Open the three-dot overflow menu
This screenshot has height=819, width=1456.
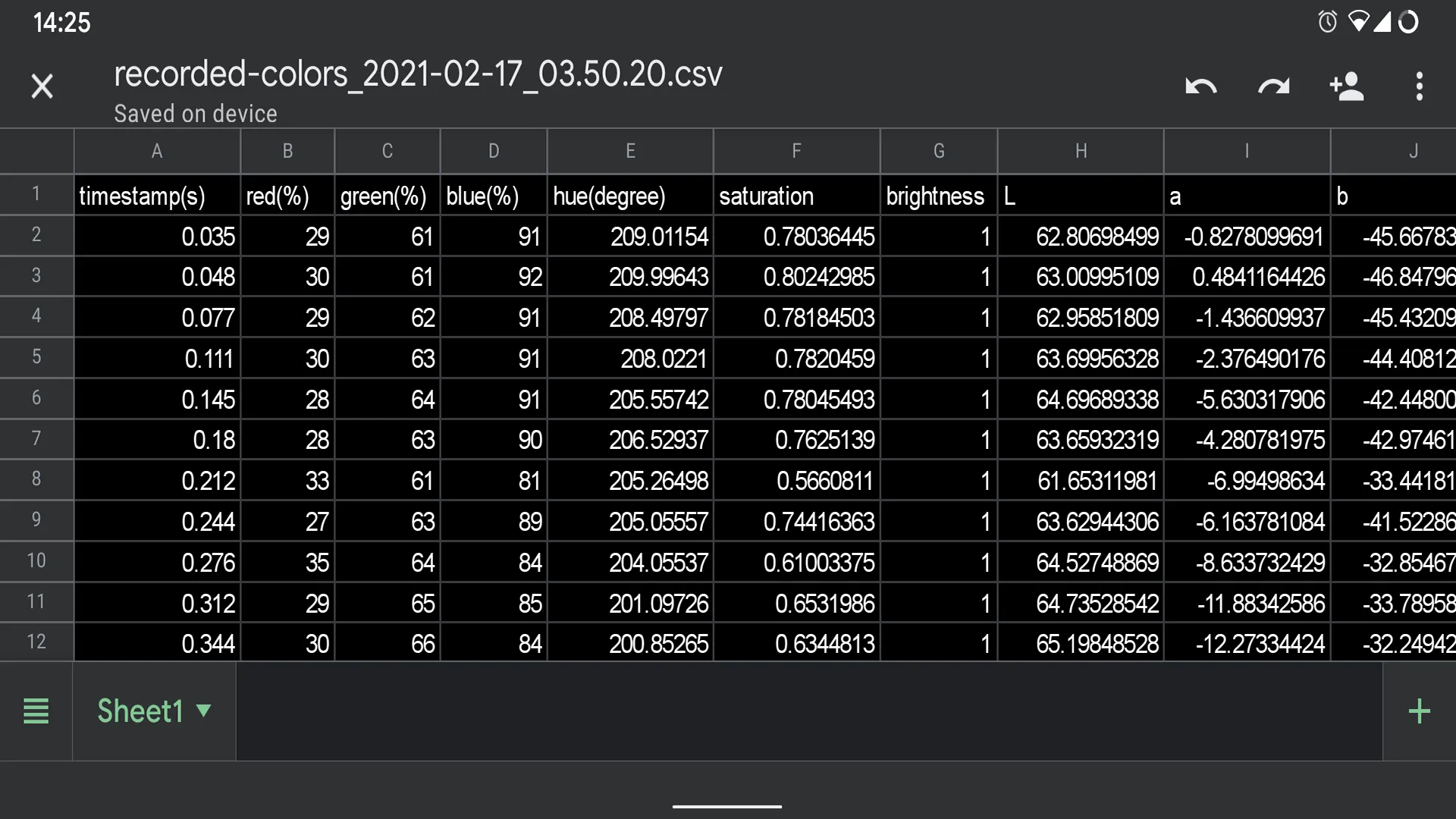(1420, 86)
